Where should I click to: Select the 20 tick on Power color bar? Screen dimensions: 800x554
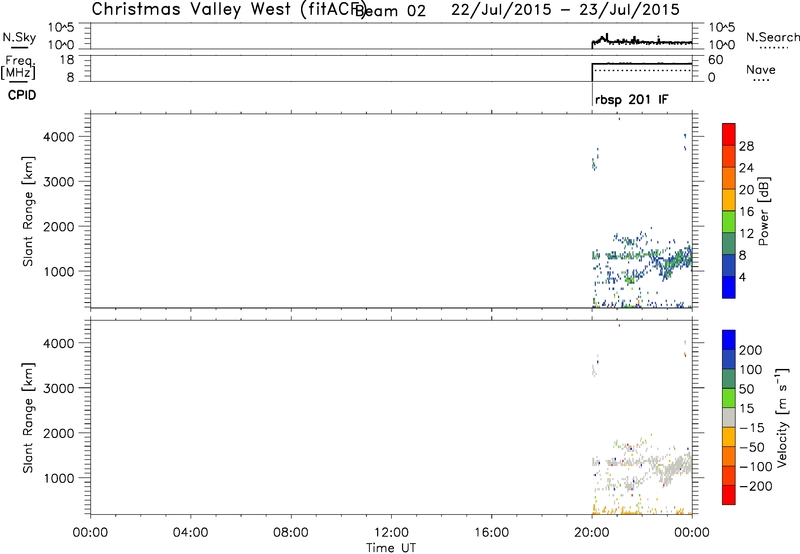[x=746, y=190]
